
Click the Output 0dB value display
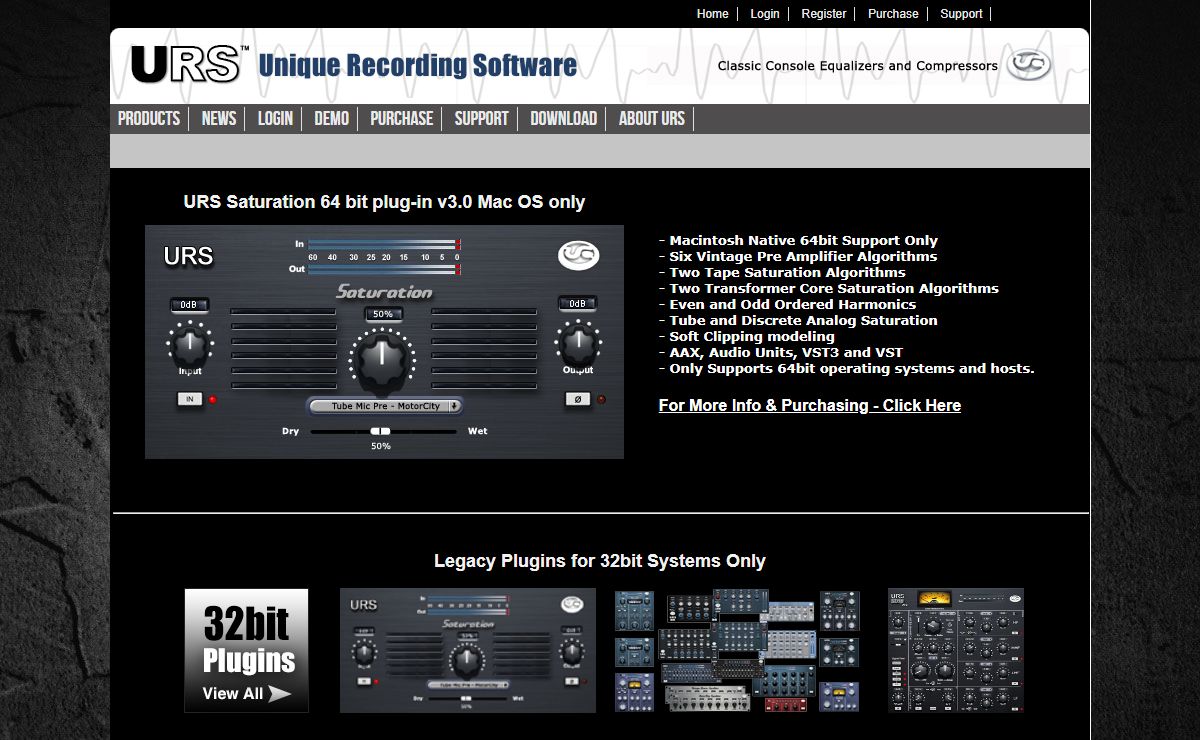(x=577, y=303)
